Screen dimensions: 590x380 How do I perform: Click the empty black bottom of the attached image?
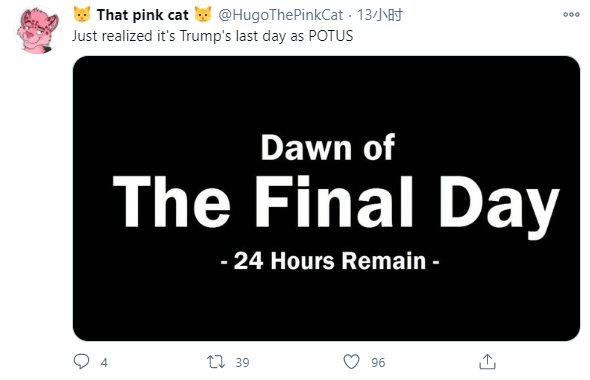[326, 309]
